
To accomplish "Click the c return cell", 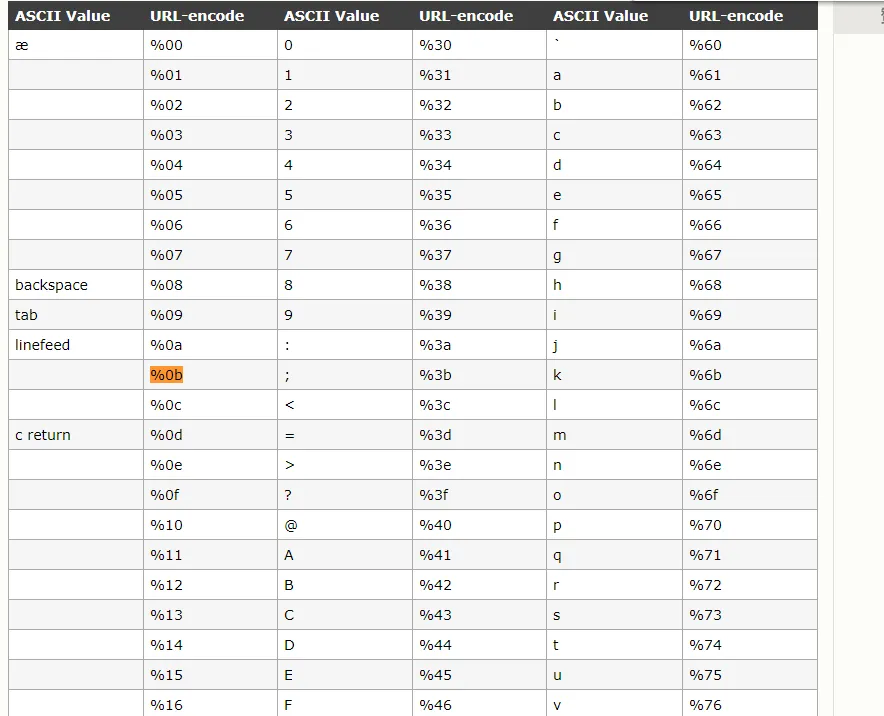I will click(x=43, y=435).
